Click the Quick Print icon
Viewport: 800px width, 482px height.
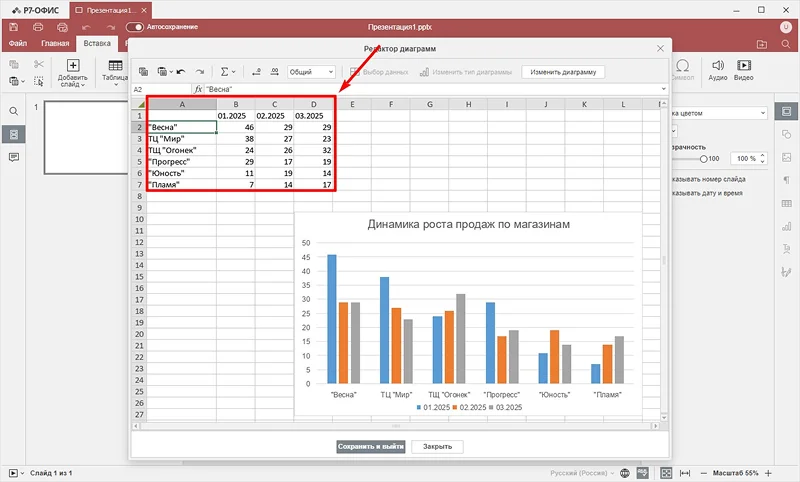62,27
